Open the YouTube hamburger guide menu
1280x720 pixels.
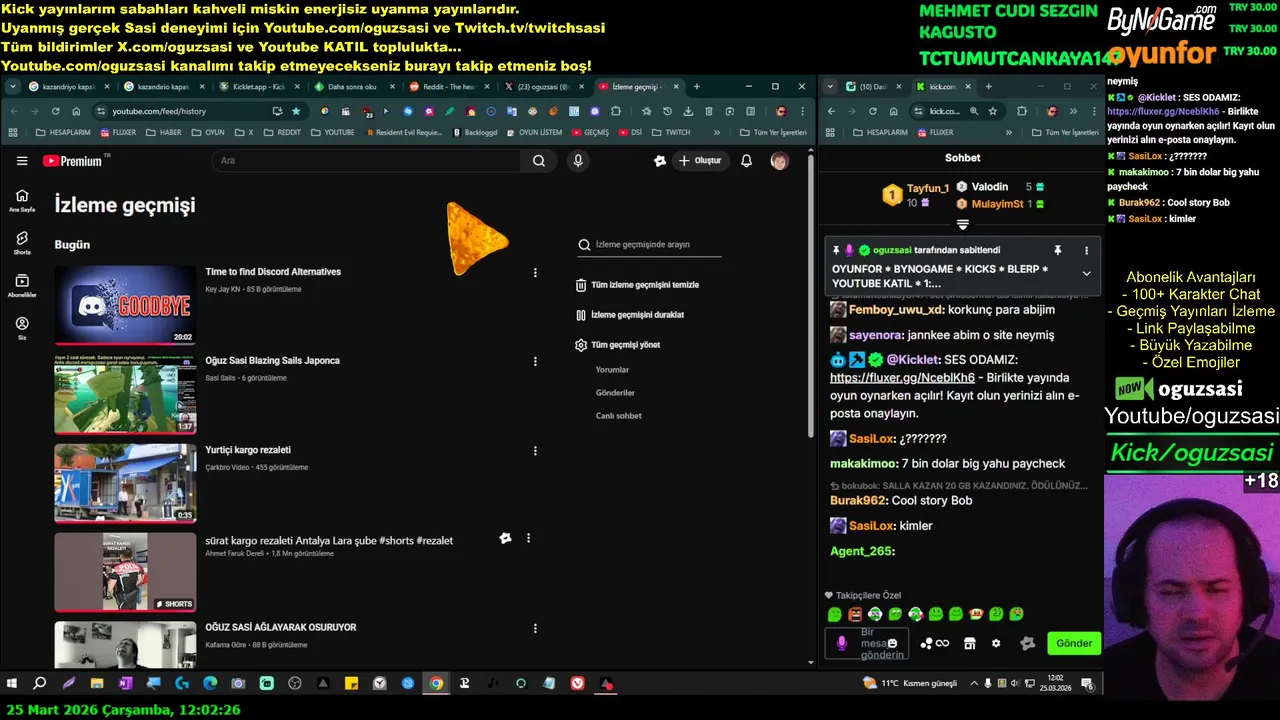pyautogui.click(x=22, y=161)
